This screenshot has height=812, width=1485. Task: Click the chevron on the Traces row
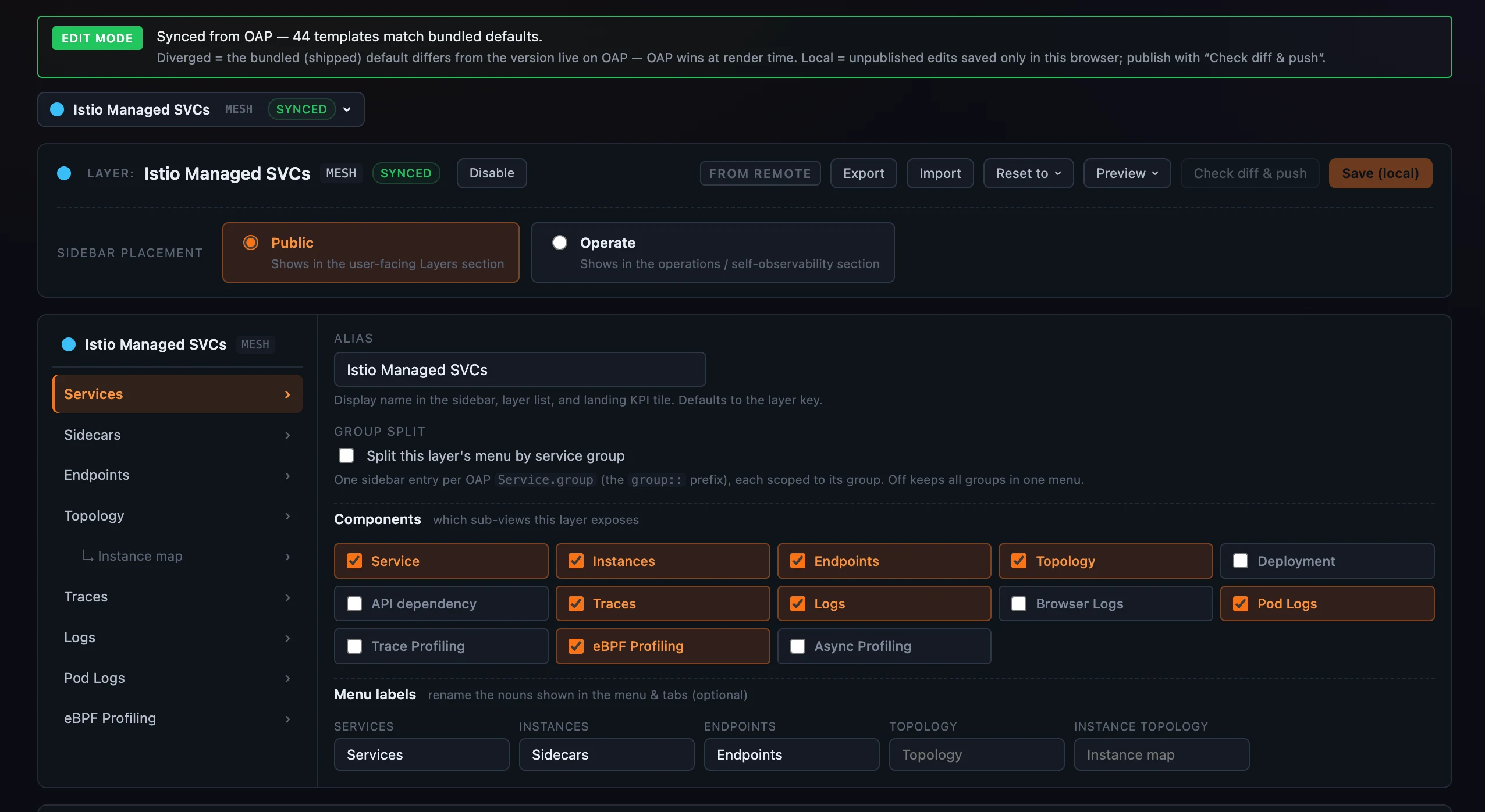pos(287,597)
